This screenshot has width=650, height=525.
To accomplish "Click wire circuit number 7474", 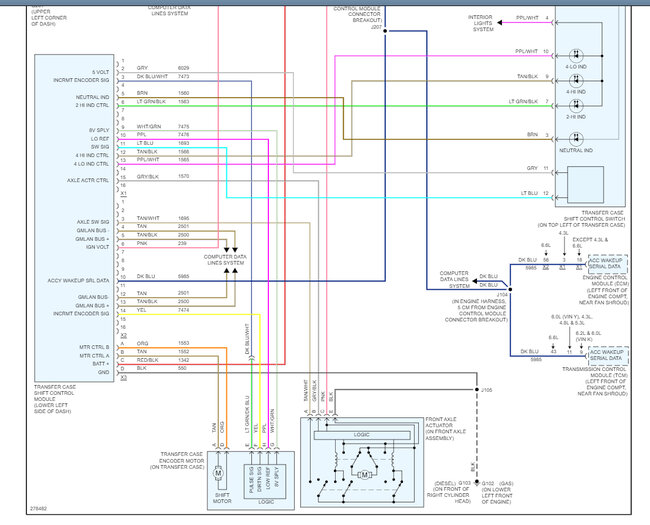I will pyautogui.click(x=184, y=310).
